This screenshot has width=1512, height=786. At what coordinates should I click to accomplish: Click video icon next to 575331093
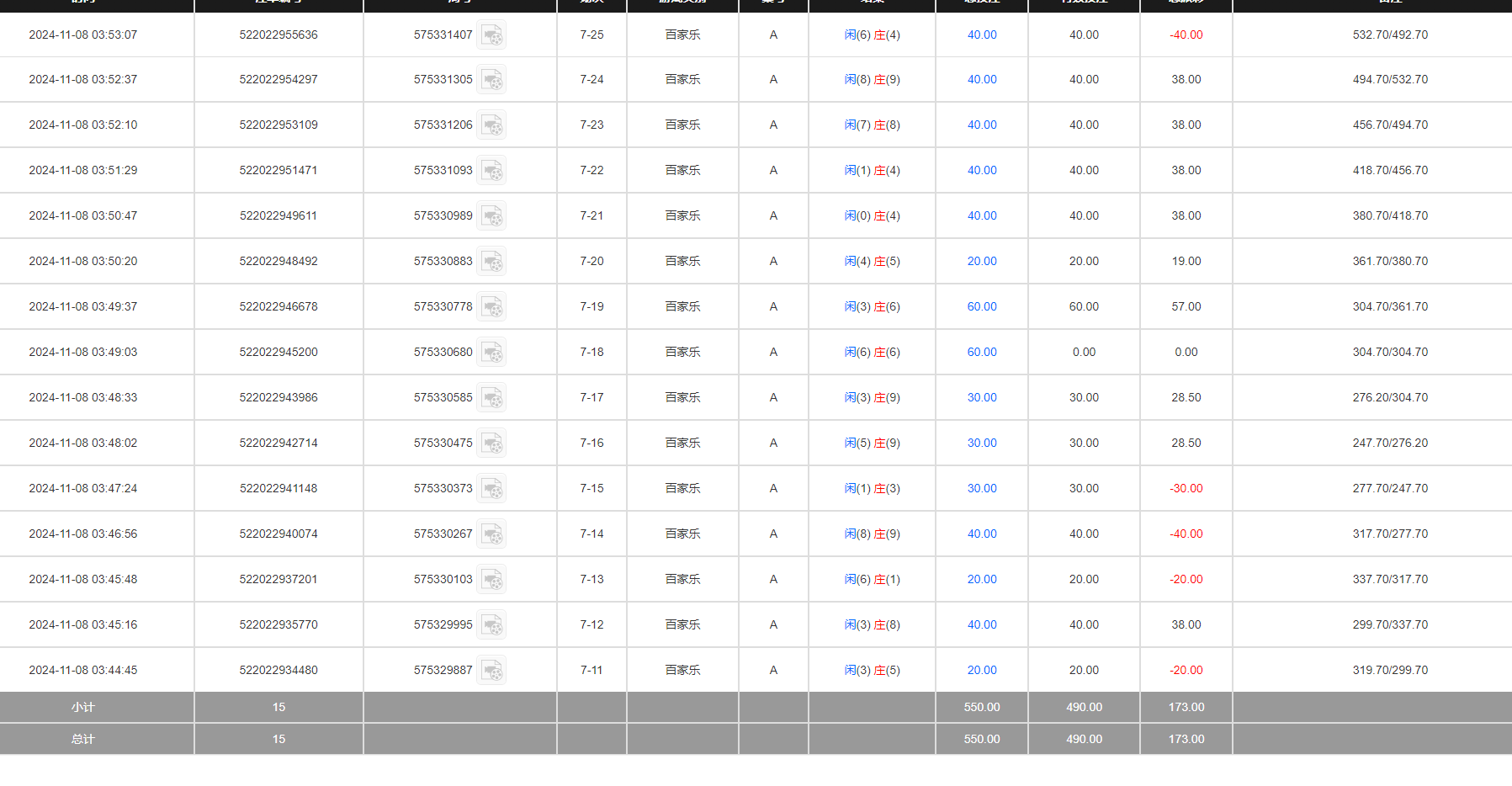point(491,171)
